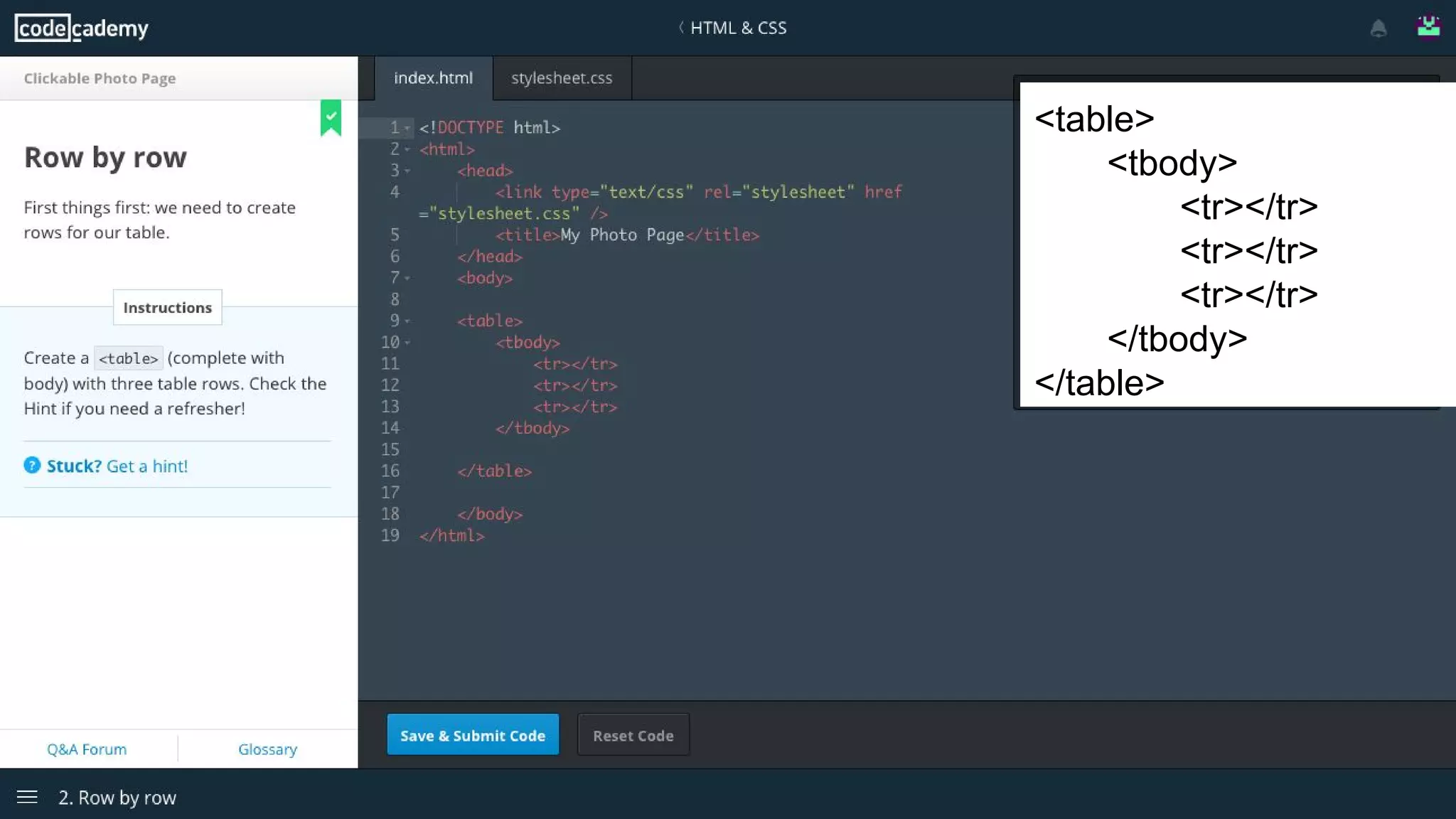
Task: Open the notifications bell
Action: pyautogui.click(x=1378, y=28)
